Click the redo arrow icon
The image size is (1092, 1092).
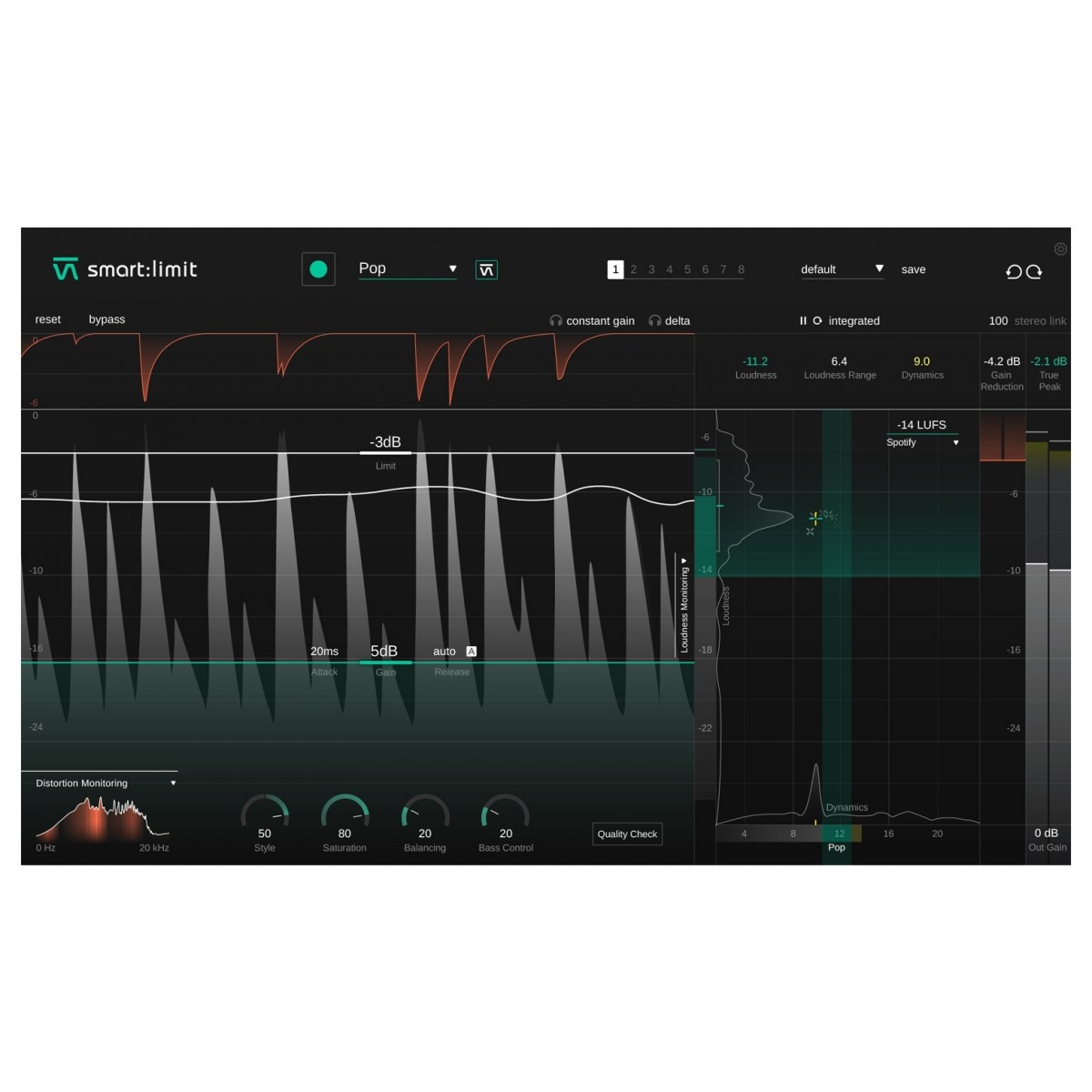(1035, 271)
